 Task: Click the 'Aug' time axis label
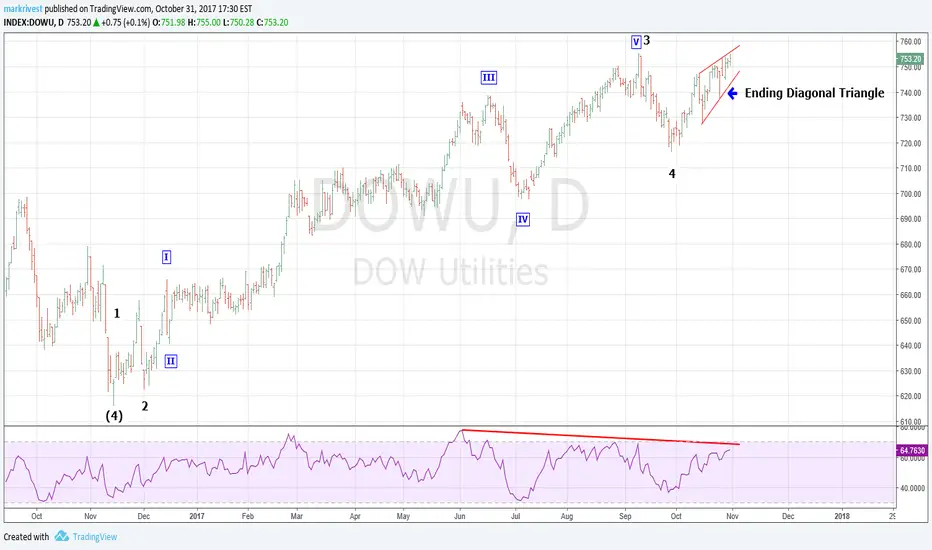pyautogui.click(x=566, y=516)
